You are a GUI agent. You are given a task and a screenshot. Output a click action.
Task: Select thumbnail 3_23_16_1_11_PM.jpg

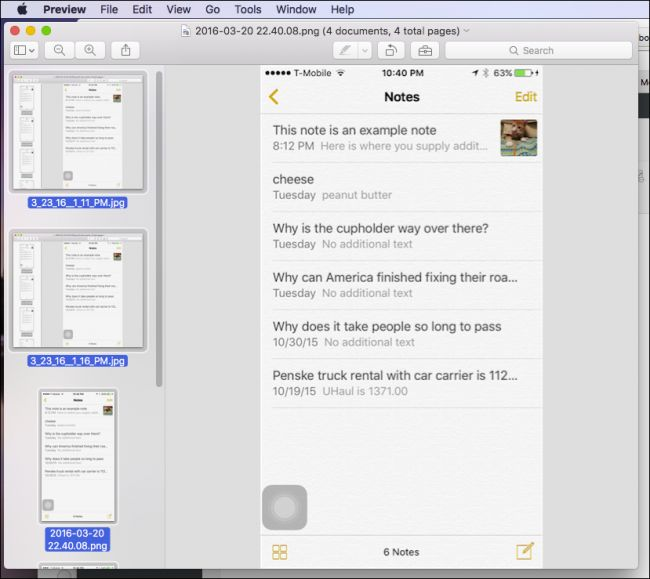78,132
